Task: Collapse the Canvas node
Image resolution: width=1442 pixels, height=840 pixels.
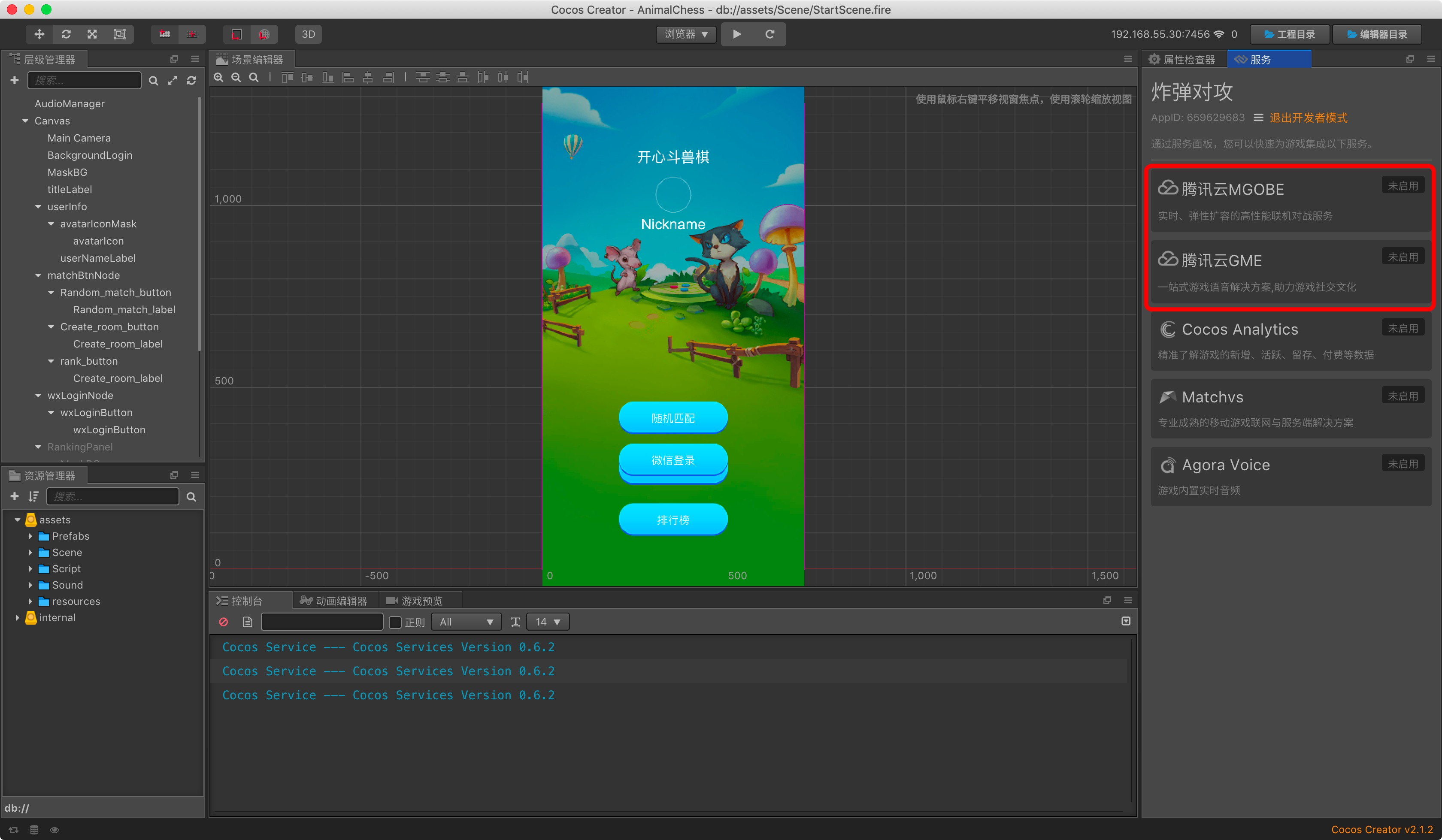Action: (25, 121)
